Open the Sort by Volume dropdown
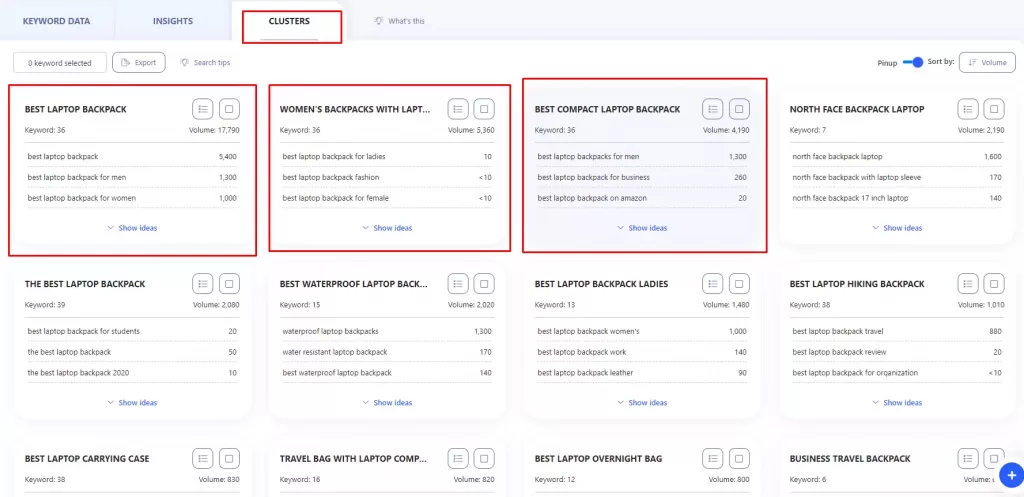 click(987, 63)
